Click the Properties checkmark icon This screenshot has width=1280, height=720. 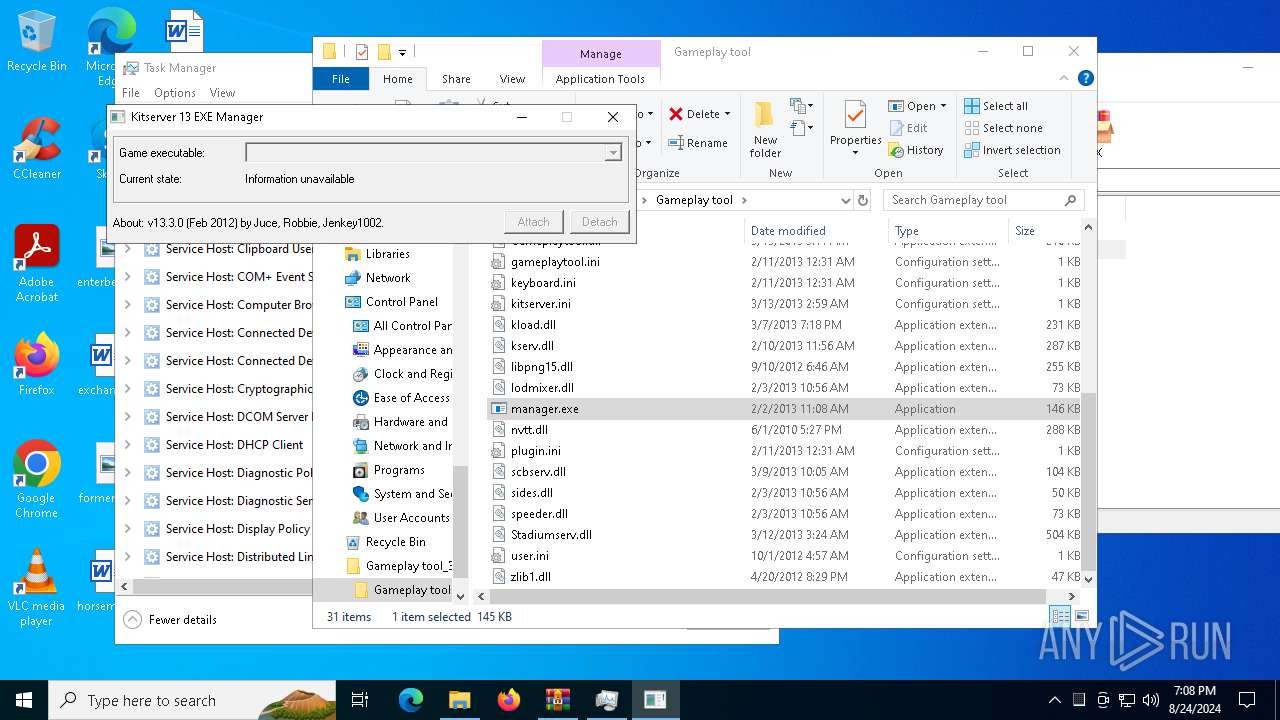(855, 114)
